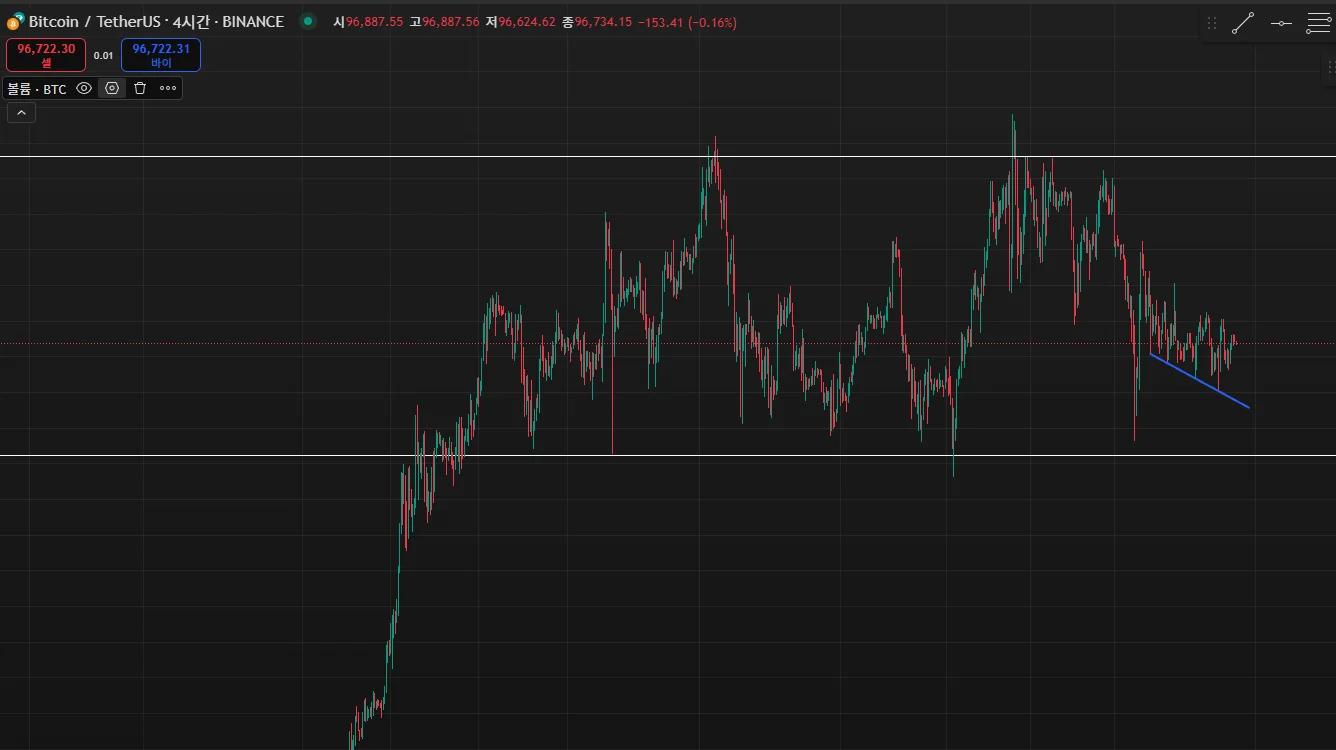Click the 볼륨 · BTC indicator label
1336x750 pixels.
tap(37, 89)
